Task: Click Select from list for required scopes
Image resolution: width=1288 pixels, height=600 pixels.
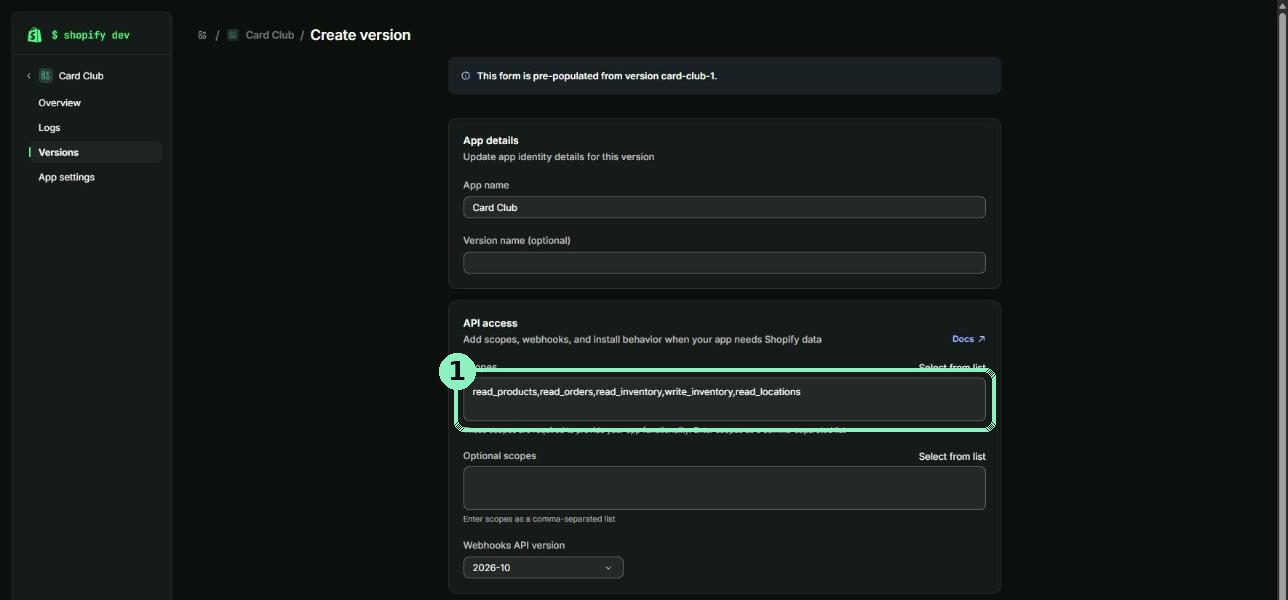Action: pyautogui.click(x=952, y=368)
